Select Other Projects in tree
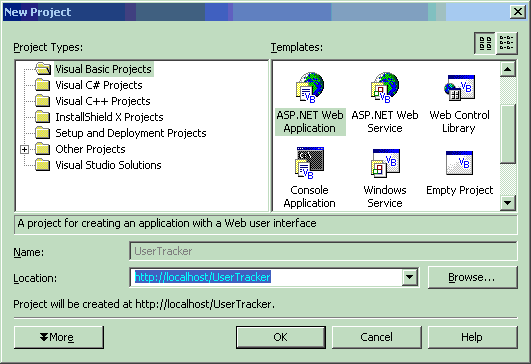The height and width of the screenshot is (364, 531). 90,149
